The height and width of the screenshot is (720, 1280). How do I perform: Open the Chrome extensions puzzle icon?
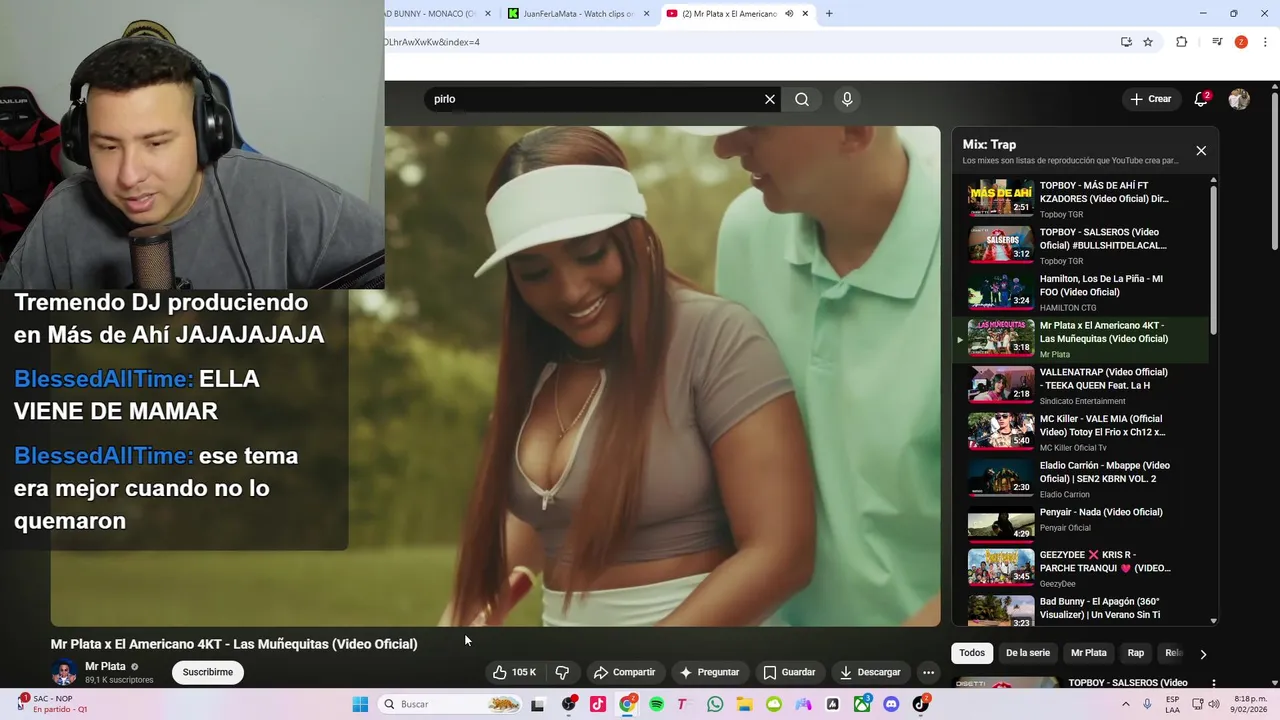click(x=1182, y=42)
